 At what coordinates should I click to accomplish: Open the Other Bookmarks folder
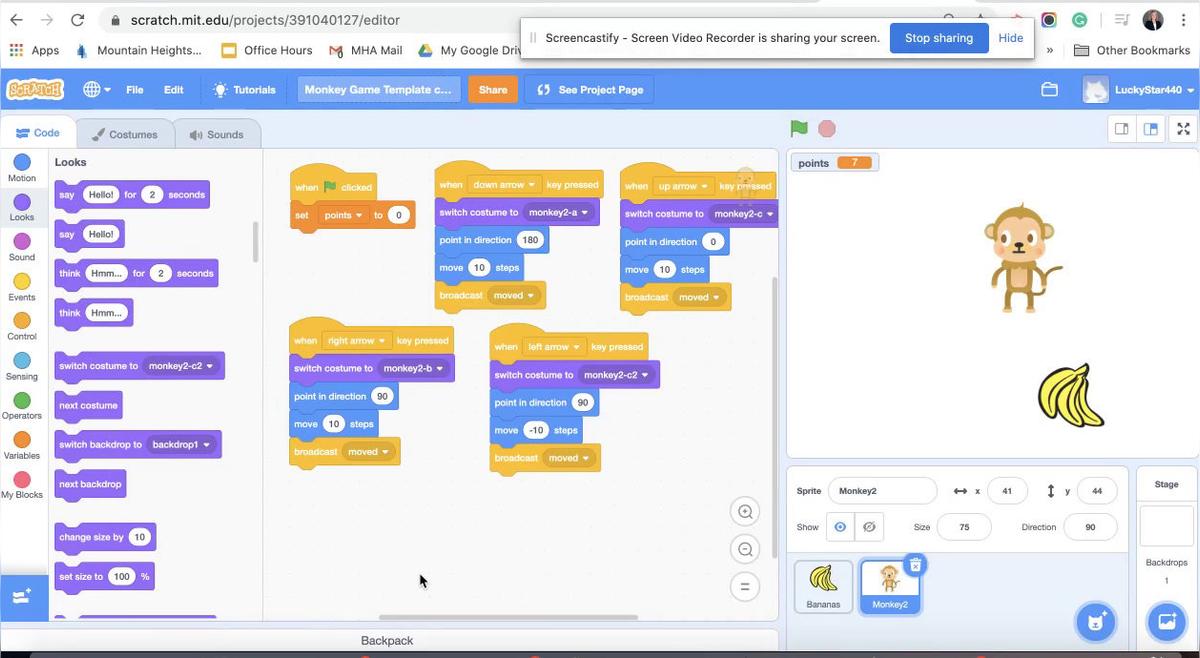pyautogui.click(x=1131, y=50)
